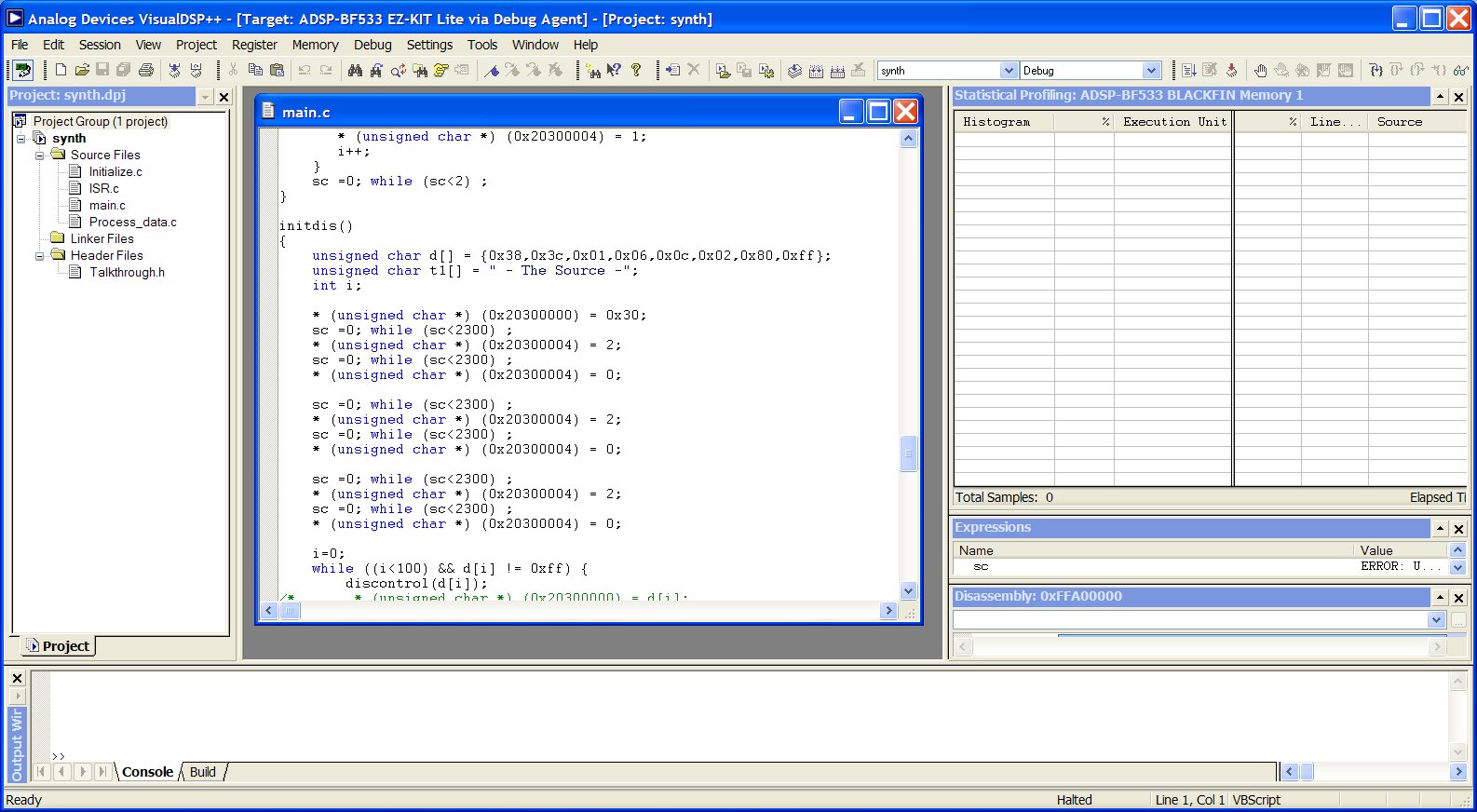Click the Step Into braces icon

click(1375, 70)
